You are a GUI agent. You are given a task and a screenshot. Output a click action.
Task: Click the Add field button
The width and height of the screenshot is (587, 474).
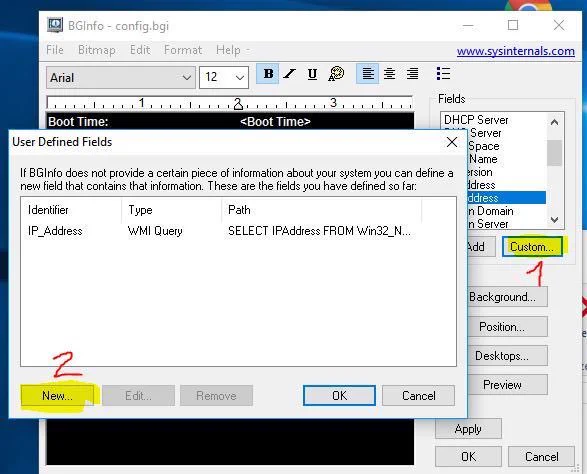coord(481,247)
